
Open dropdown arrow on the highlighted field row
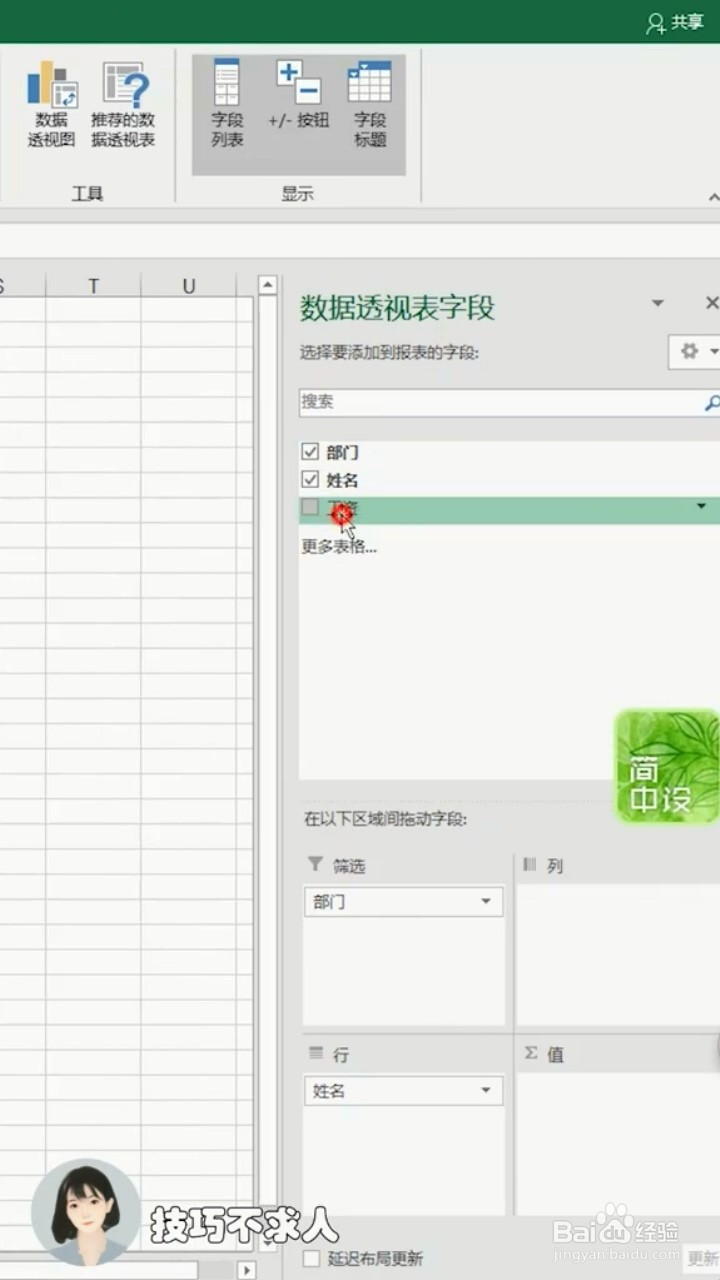pos(701,507)
